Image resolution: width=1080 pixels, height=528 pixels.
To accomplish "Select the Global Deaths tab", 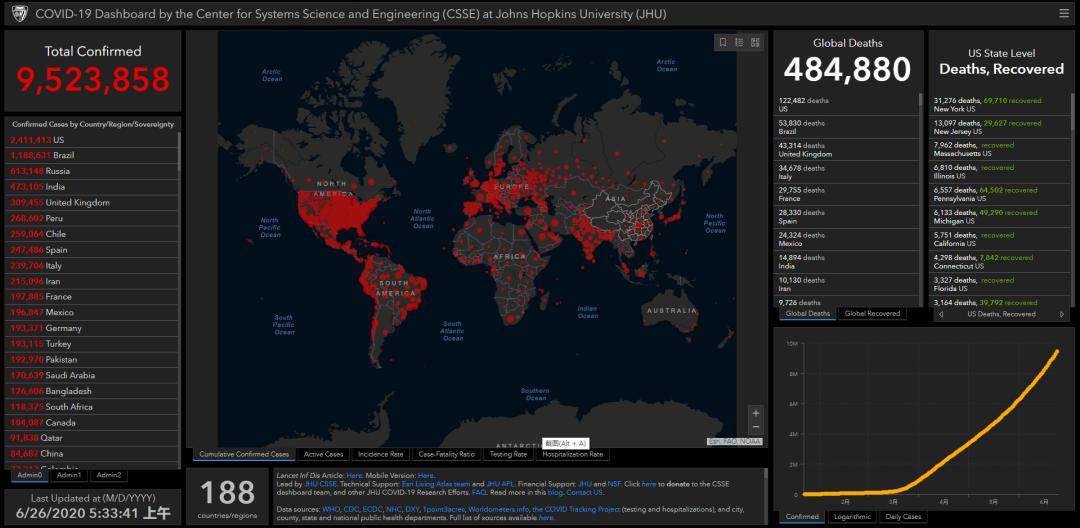I will [809, 314].
